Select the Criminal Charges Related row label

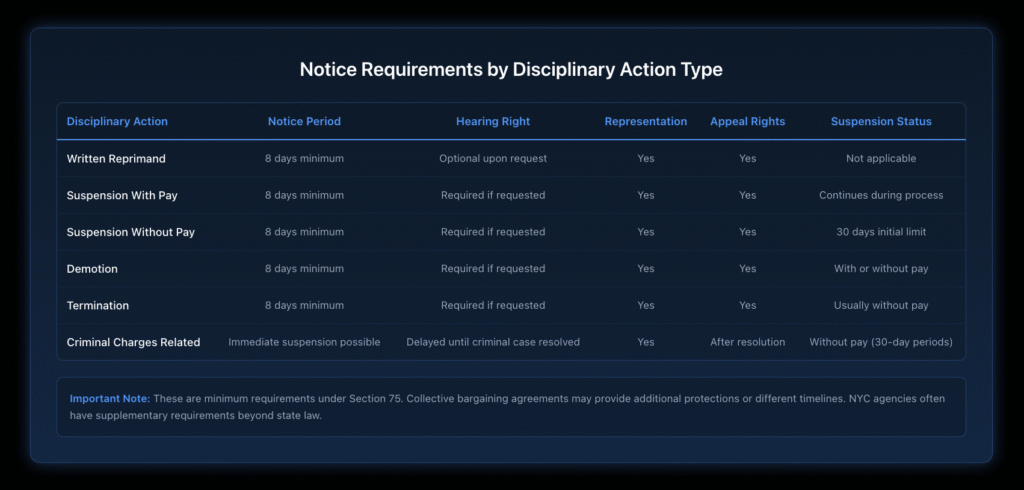click(133, 342)
